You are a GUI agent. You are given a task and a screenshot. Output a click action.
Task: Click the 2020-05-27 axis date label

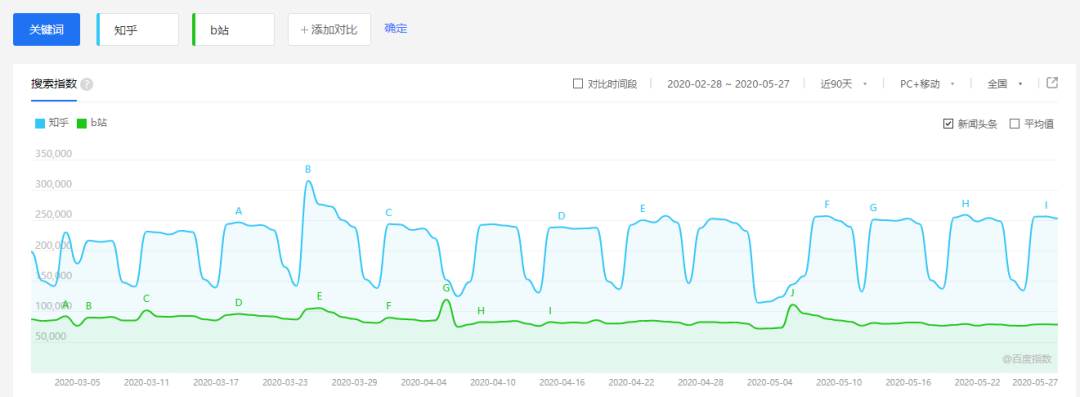point(1035,382)
